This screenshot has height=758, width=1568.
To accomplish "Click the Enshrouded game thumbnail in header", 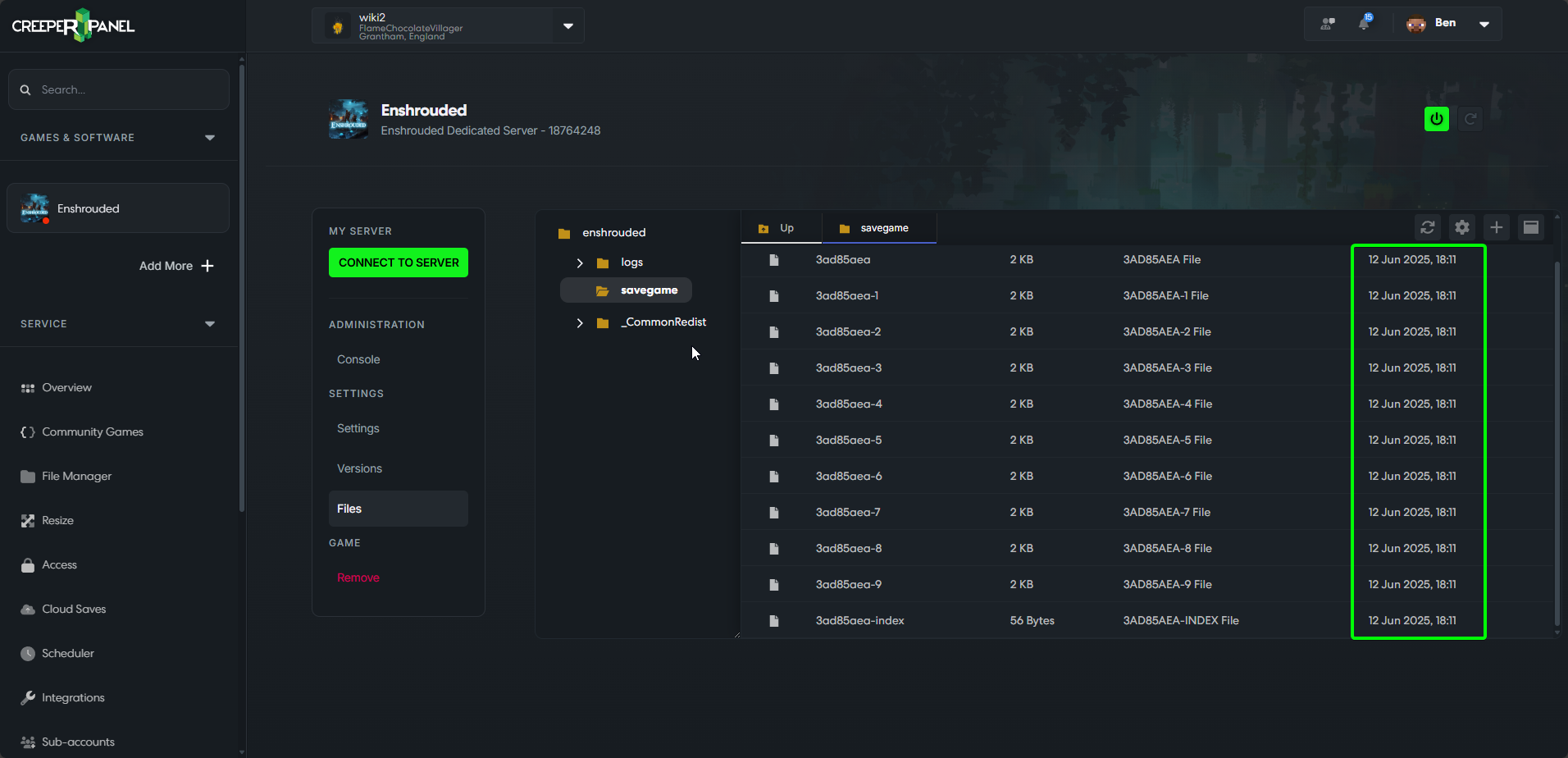I will [349, 119].
